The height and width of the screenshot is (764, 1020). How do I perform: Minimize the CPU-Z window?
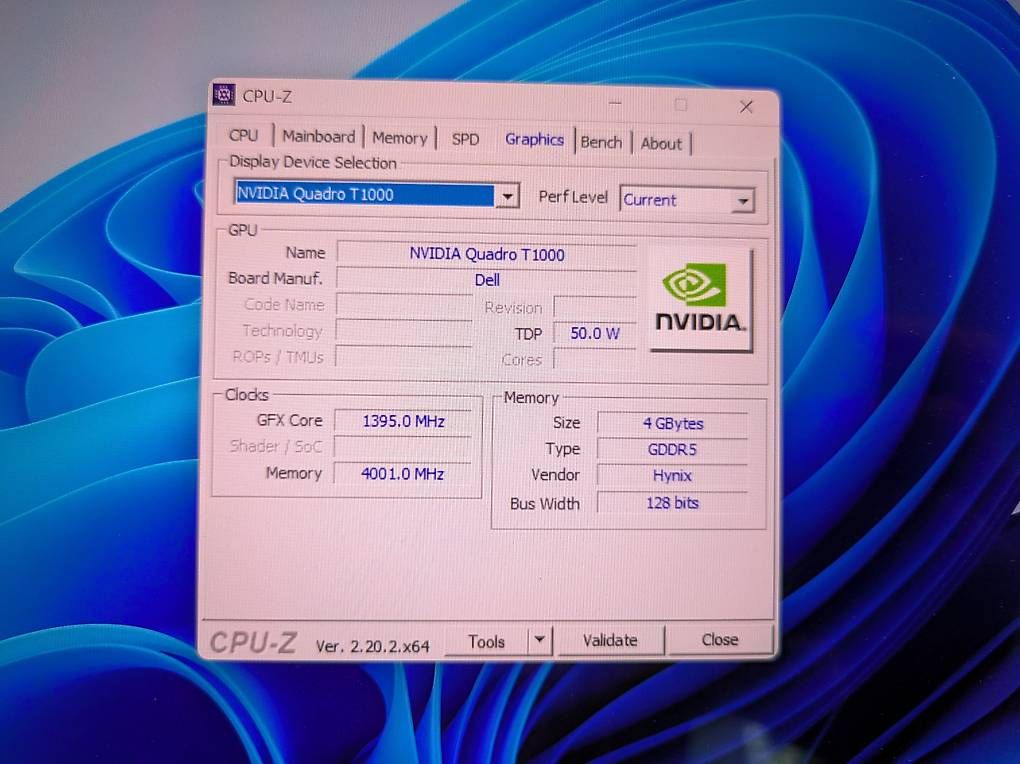click(615, 103)
